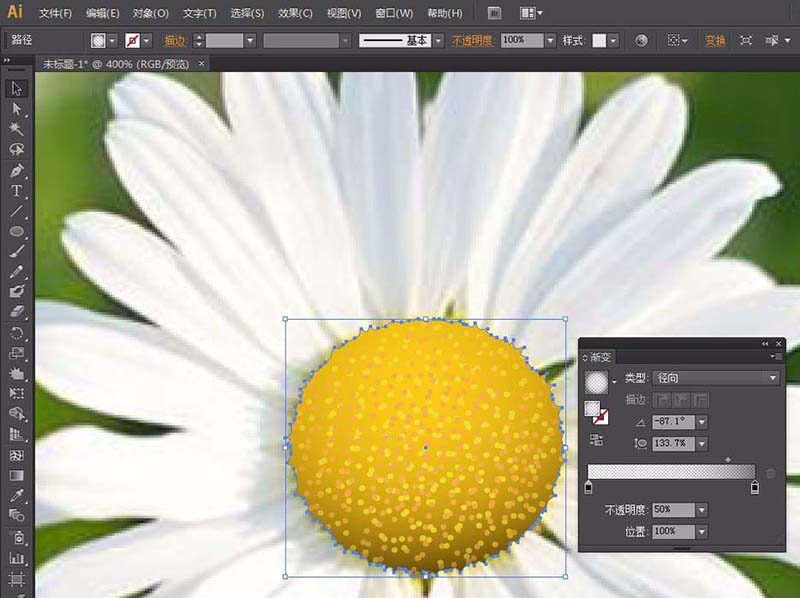Activate stroke box in gradient panel
The width and height of the screenshot is (800, 598).
coord(600,417)
